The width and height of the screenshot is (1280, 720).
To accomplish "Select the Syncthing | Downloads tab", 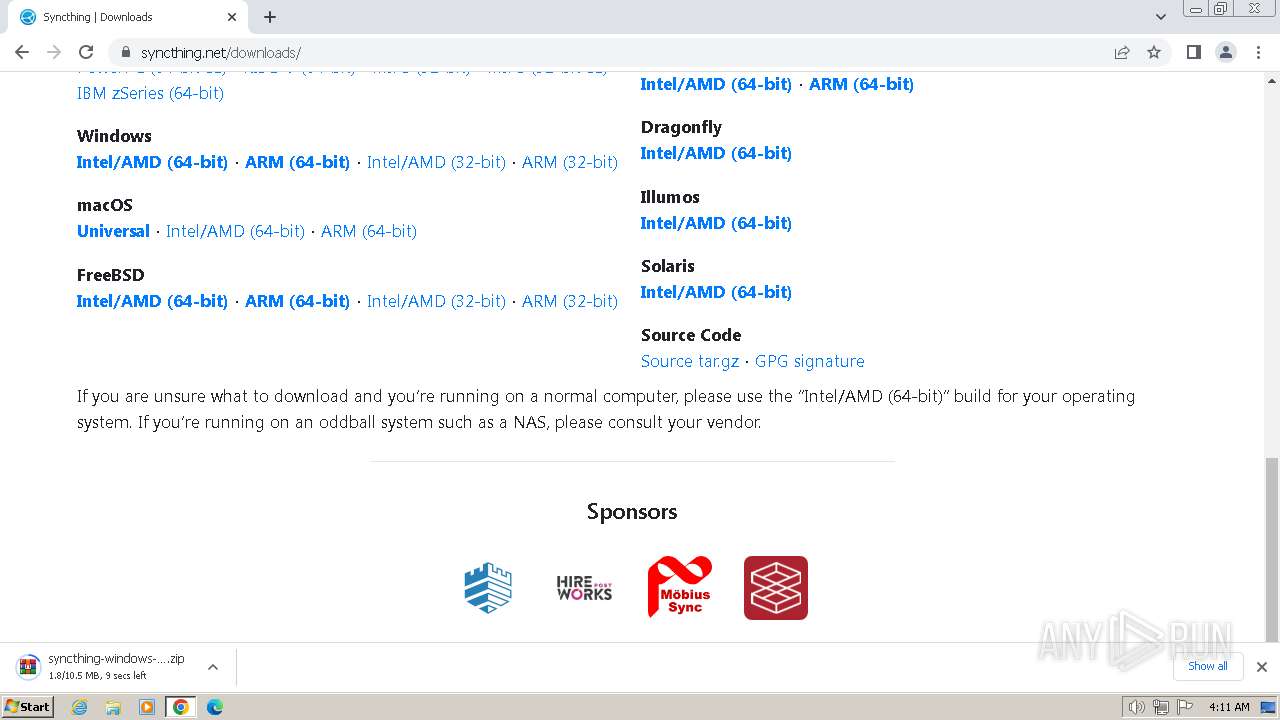I will tap(126, 17).
